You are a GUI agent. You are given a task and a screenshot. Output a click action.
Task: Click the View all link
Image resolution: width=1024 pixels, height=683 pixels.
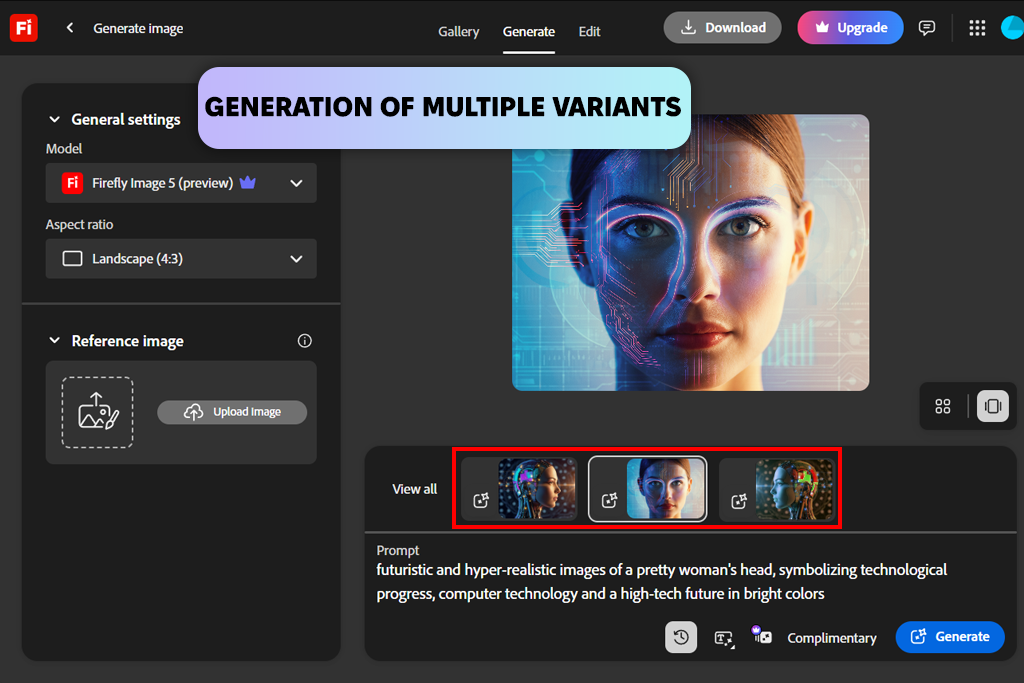pyautogui.click(x=415, y=489)
